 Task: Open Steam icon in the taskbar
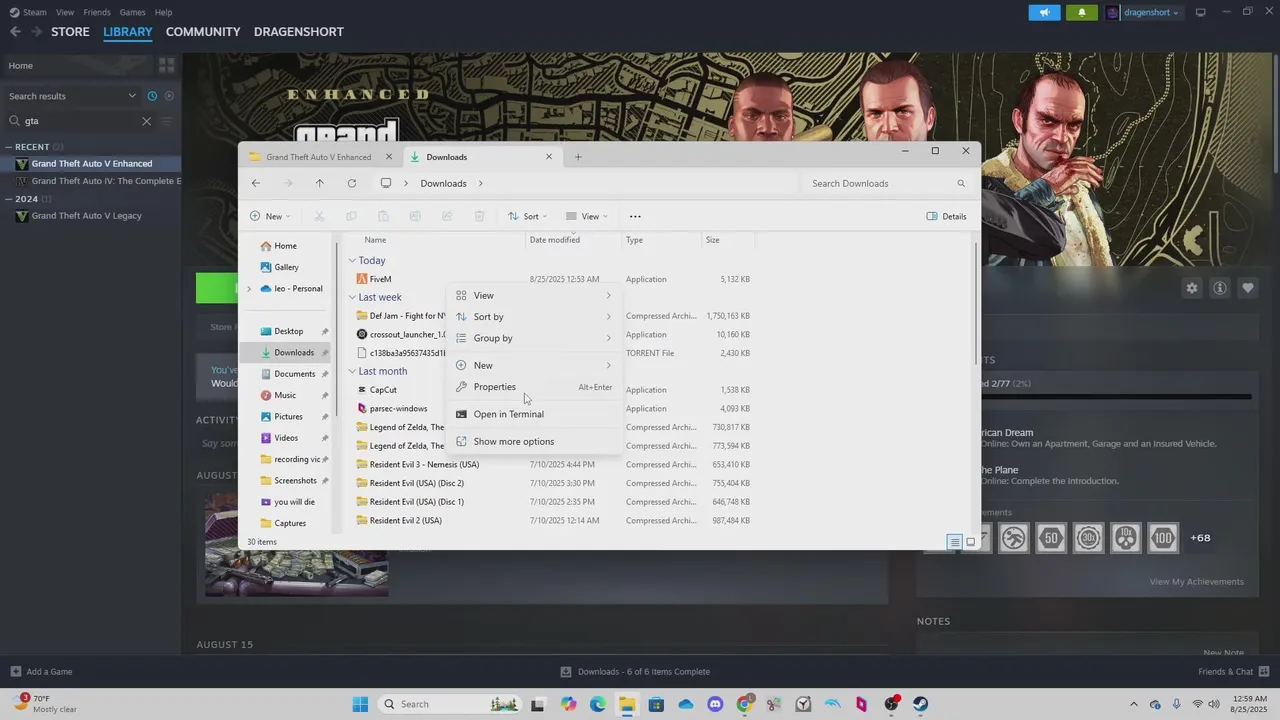[920, 704]
